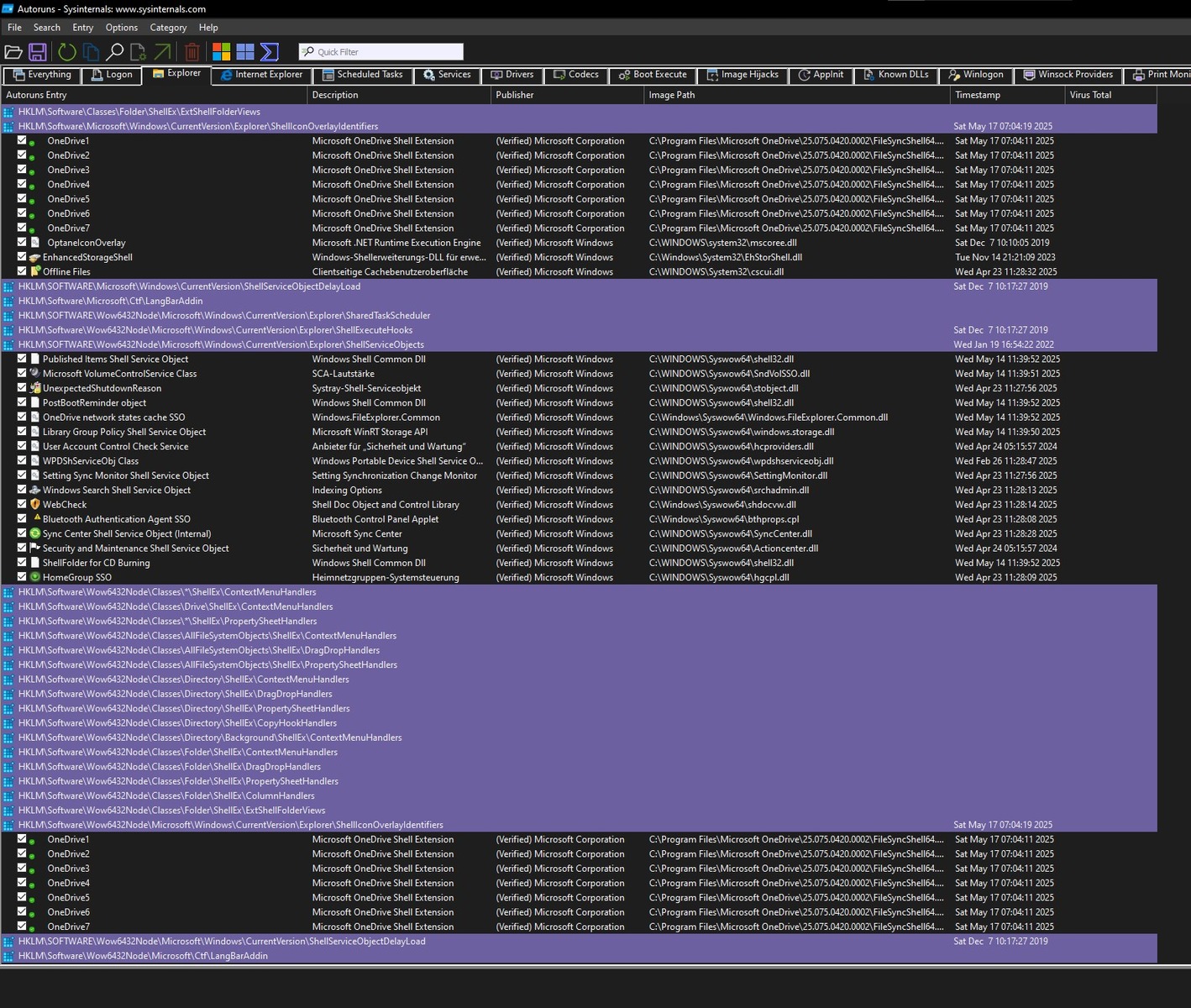Switch to the Scheduled Tasks tab
Viewport: 1191px width, 1008px height.
point(363,75)
